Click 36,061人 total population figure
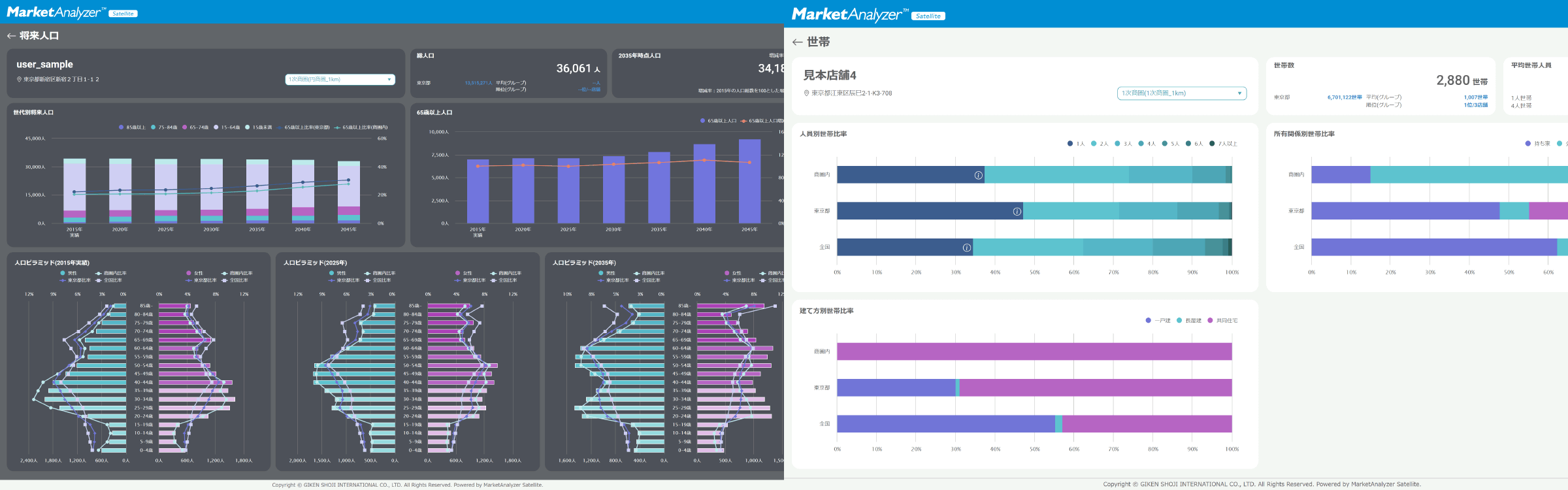 578,69
